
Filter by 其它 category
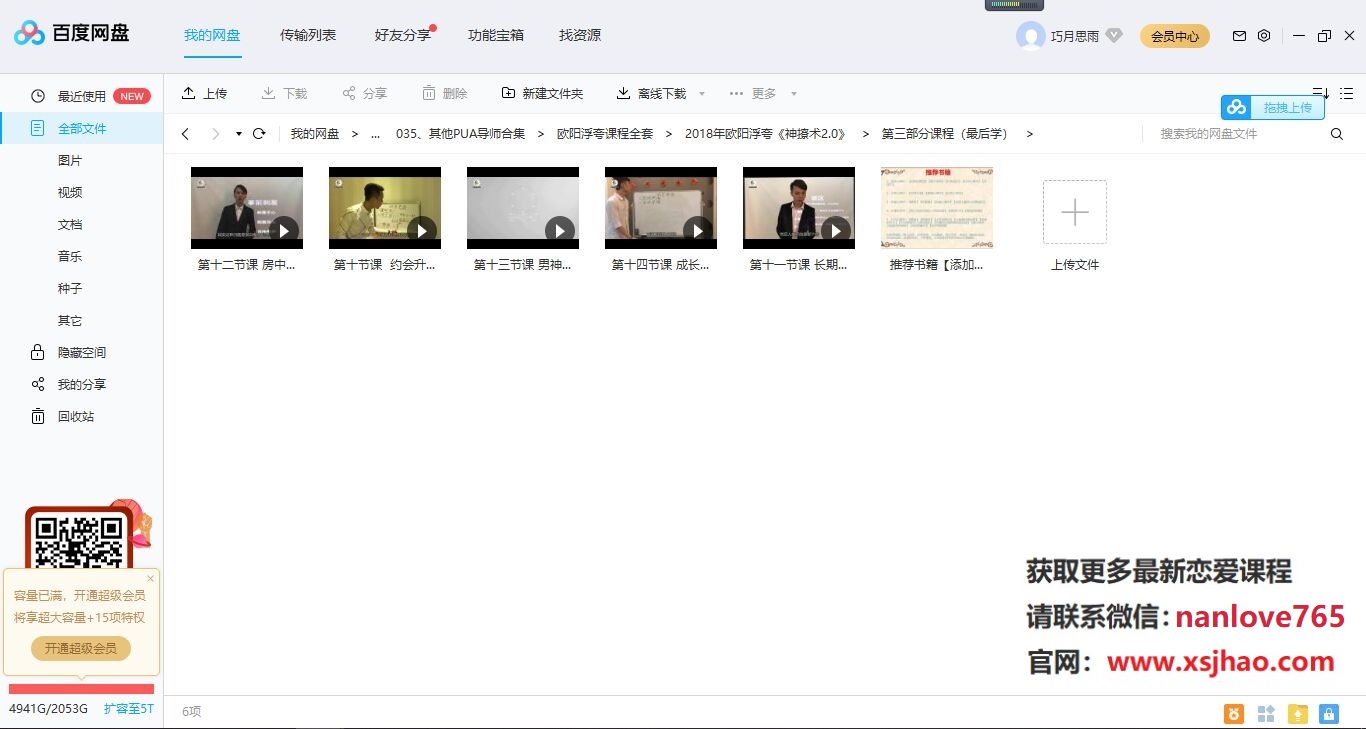70,321
